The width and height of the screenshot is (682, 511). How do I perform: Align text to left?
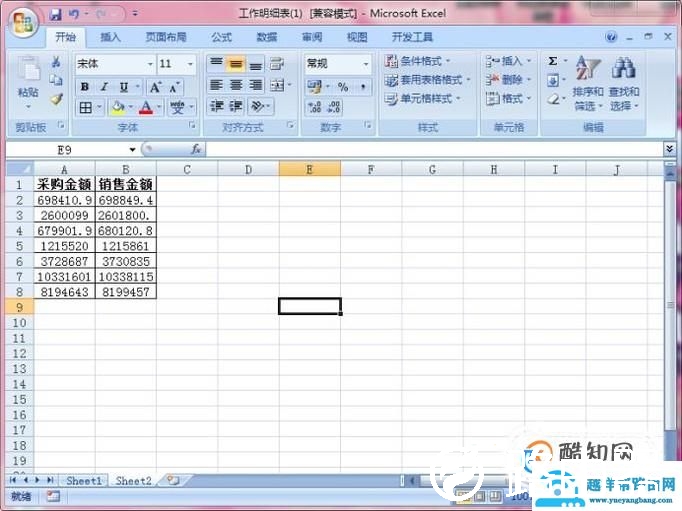[216, 85]
